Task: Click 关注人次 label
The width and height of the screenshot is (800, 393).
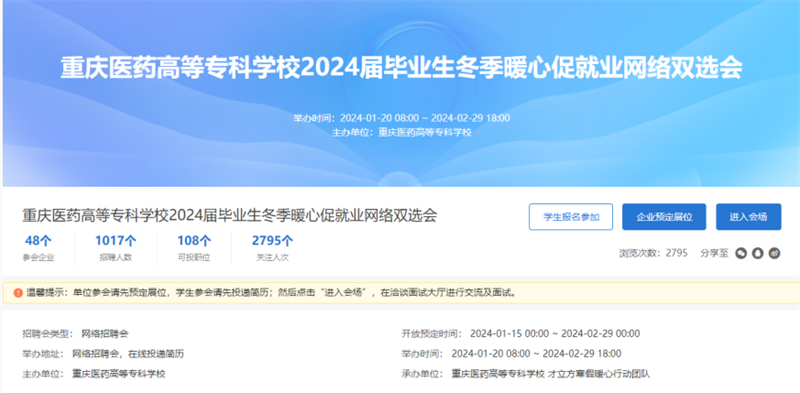Action: click(x=272, y=258)
